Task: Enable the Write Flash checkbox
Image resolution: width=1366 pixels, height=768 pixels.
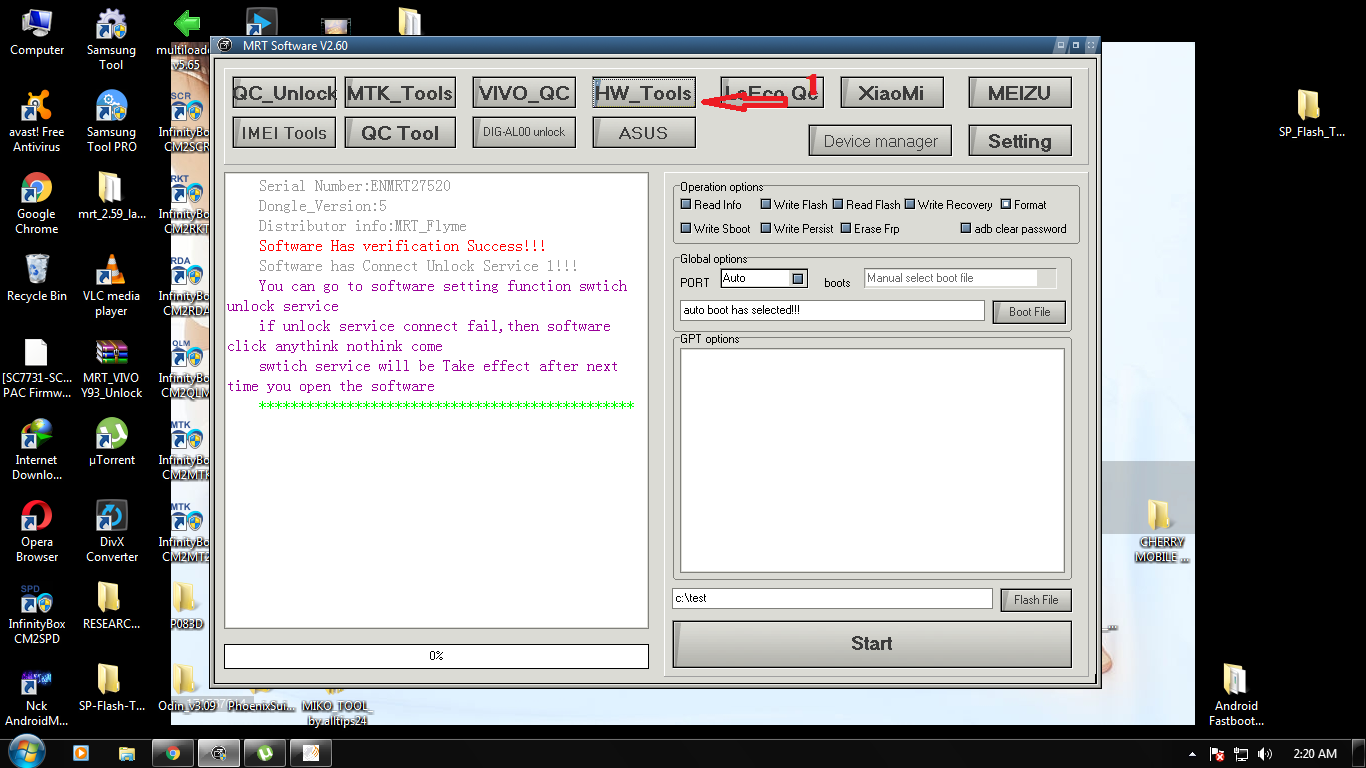Action: tap(766, 204)
